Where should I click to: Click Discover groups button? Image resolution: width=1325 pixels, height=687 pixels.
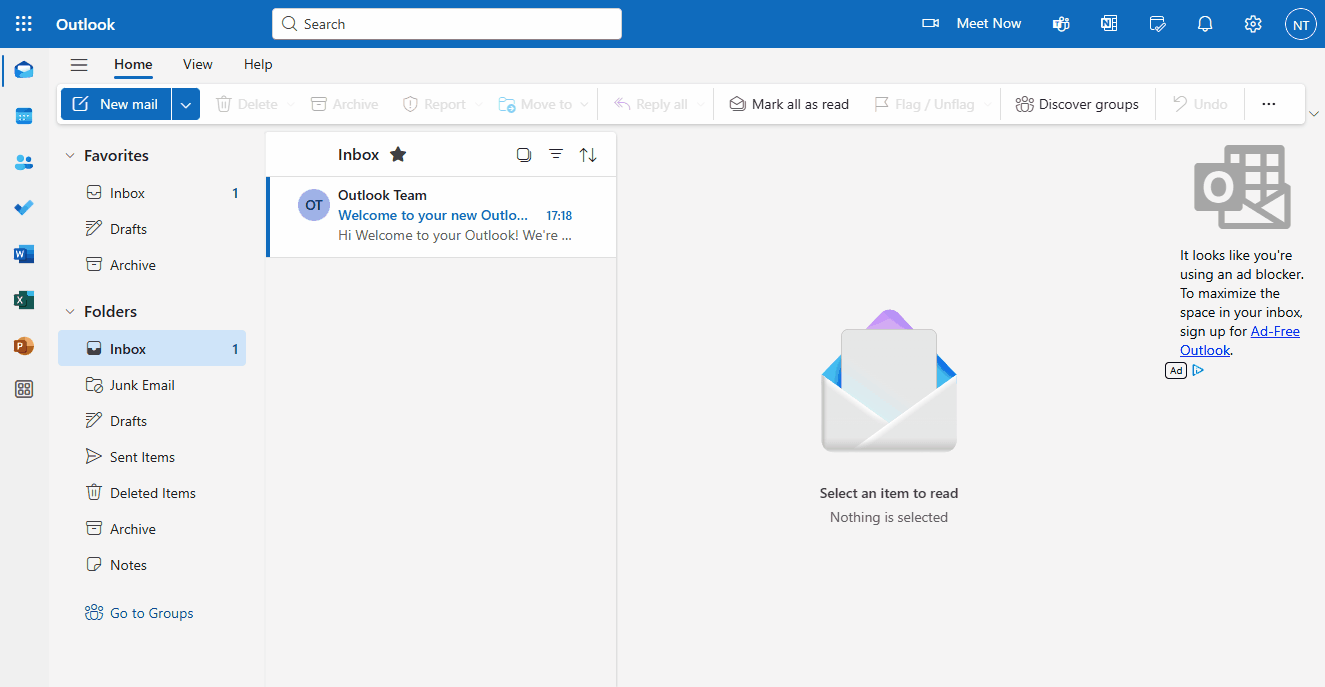point(1077,104)
